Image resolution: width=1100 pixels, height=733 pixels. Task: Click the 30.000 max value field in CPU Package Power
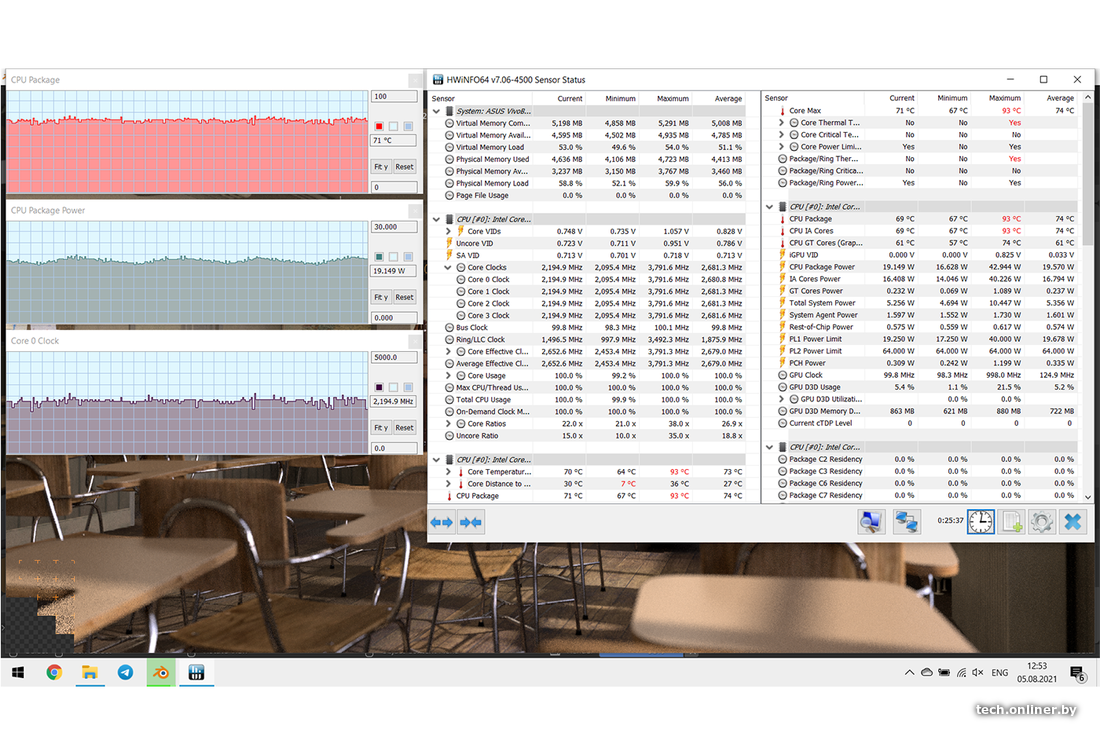click(x=393, y=227)
